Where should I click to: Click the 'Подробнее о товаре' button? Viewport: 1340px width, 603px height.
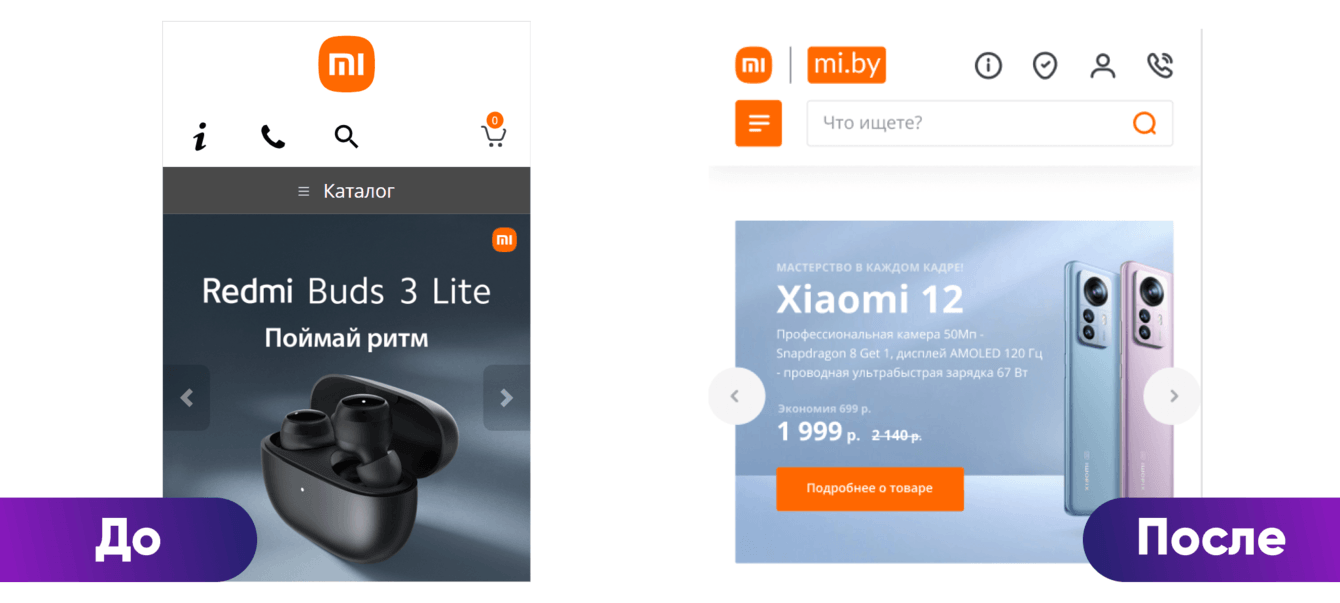[870, 489]
